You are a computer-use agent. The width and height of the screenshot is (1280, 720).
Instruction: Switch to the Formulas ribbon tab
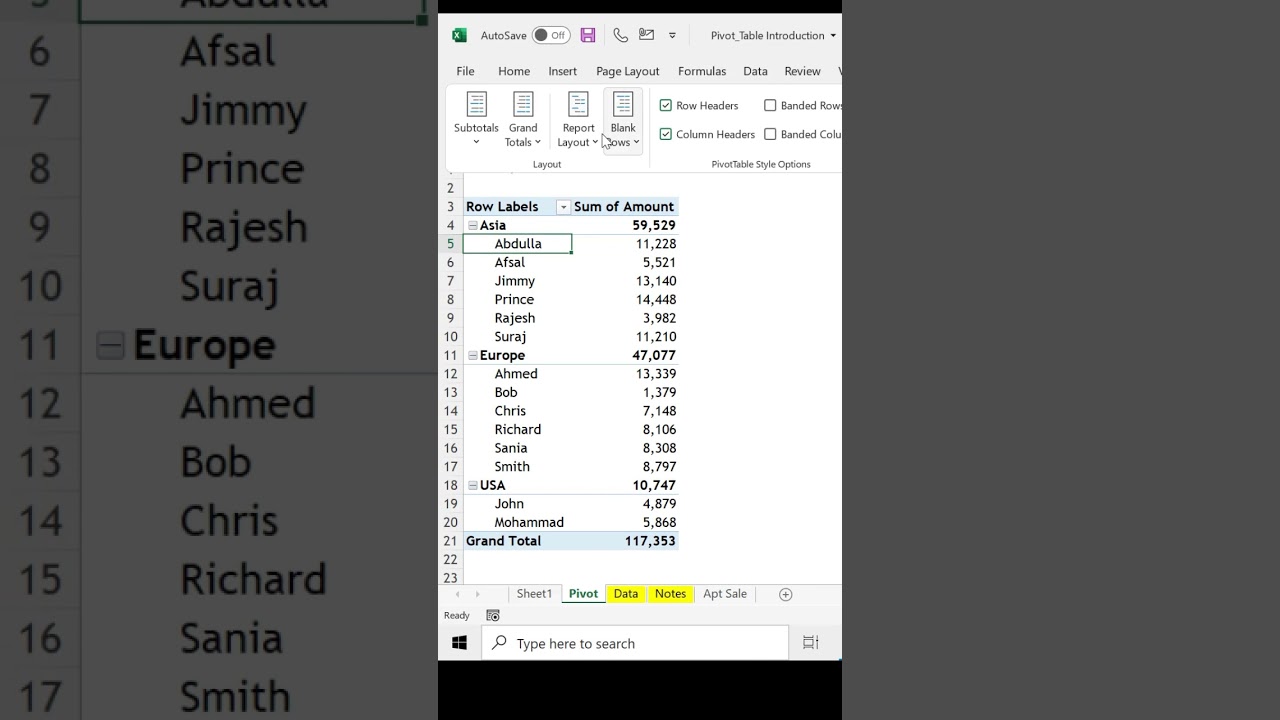click(701, 71)
